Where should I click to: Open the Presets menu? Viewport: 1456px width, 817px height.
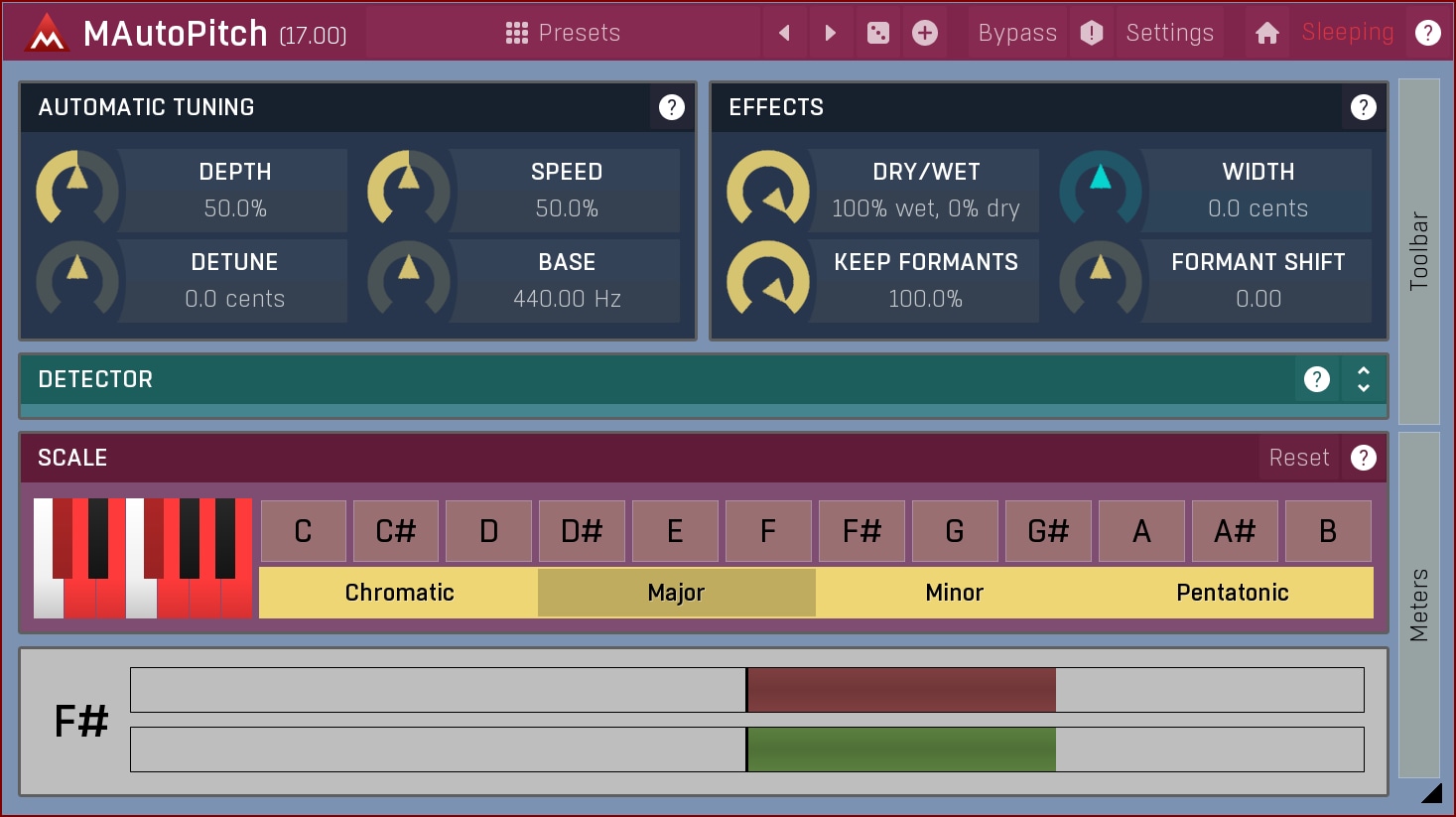click(563, 33)
